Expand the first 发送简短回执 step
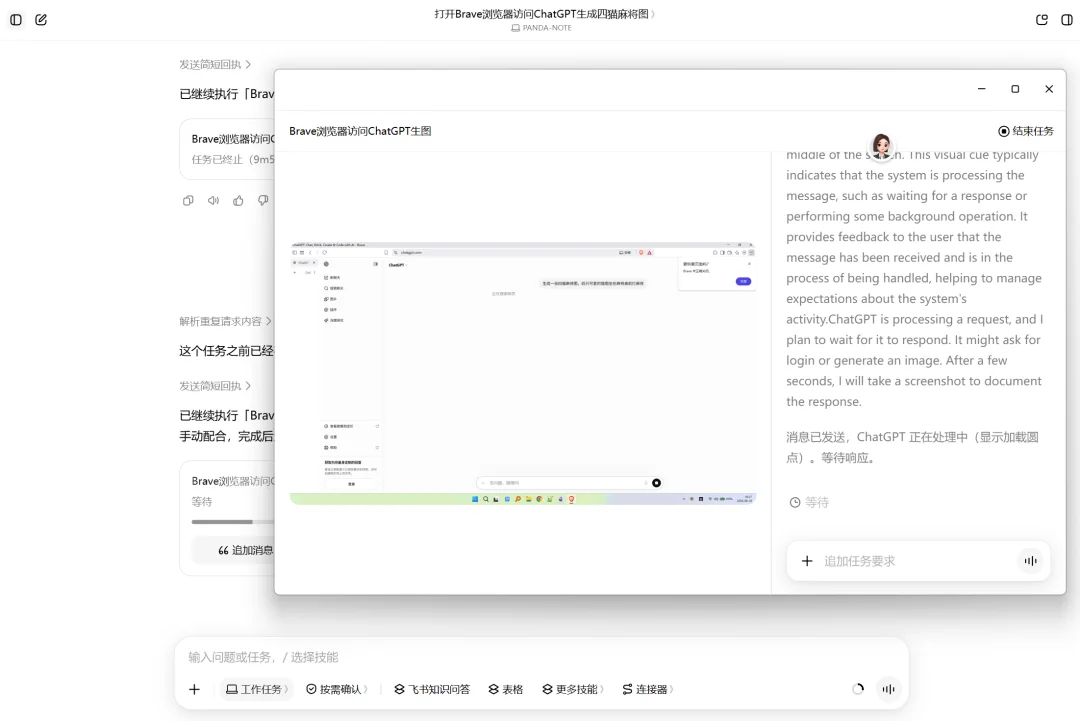Viewport: 1080px width, 721px height. (215, 65)
